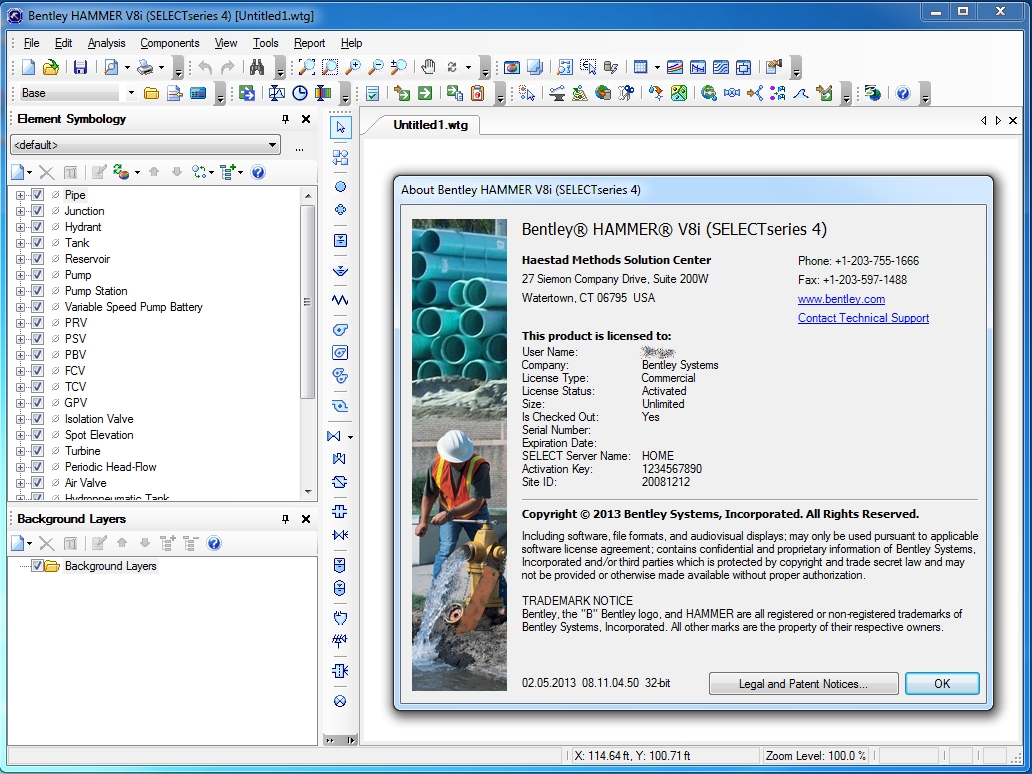This screenshot has height=774, width=1032.
Task: Click the Element Symbology scrollbar thumb
Action: 307,302
